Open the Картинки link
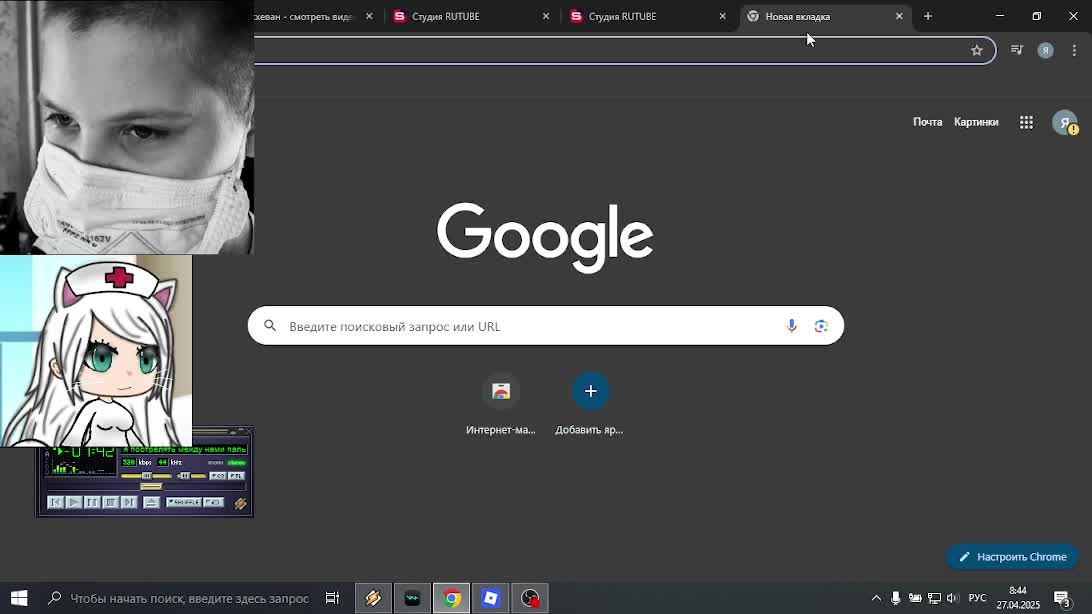 click(x=976, y=122)
